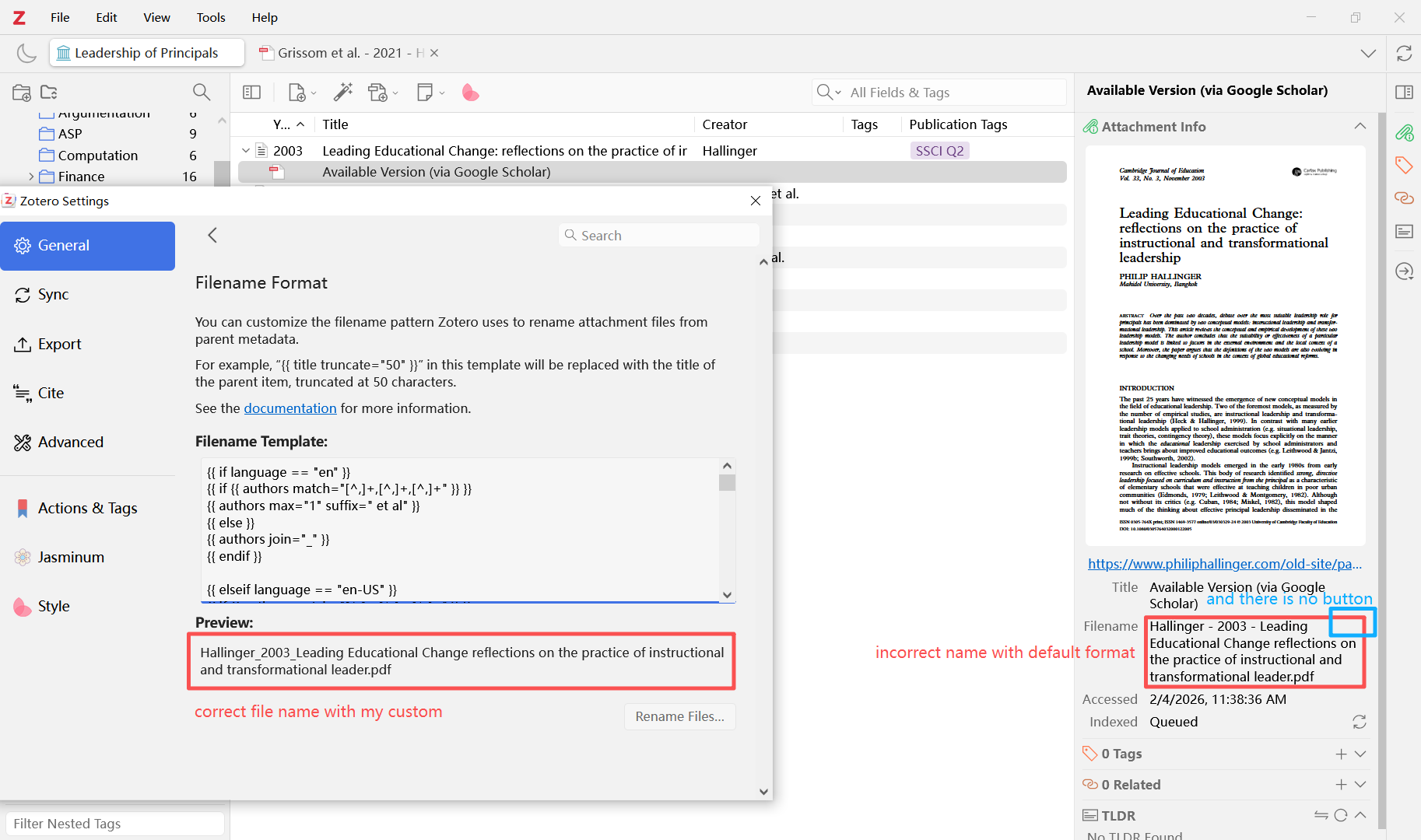Click the New Collection icon
This screenshot has height=840, width=1421.
pos(22,93)
